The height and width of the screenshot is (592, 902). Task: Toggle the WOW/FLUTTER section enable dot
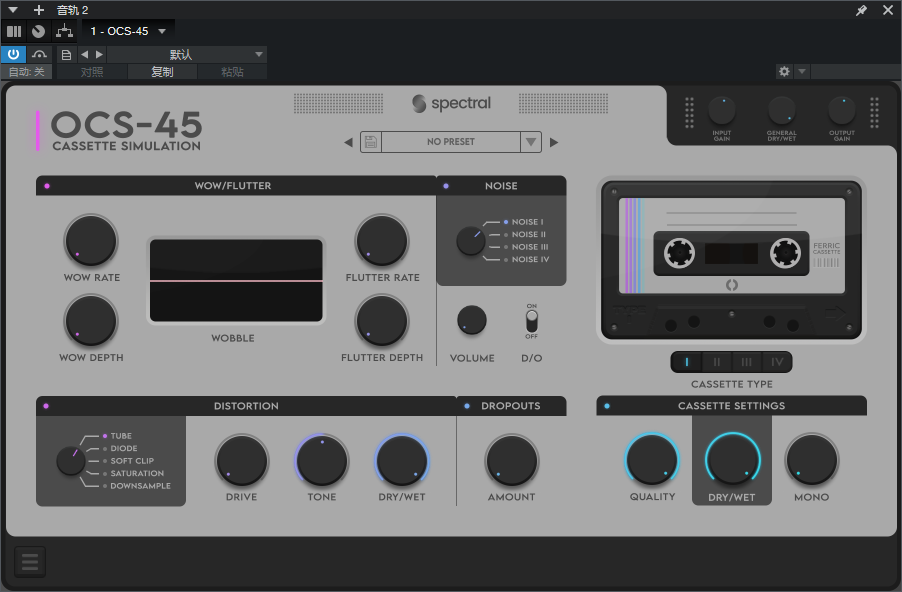47,186
